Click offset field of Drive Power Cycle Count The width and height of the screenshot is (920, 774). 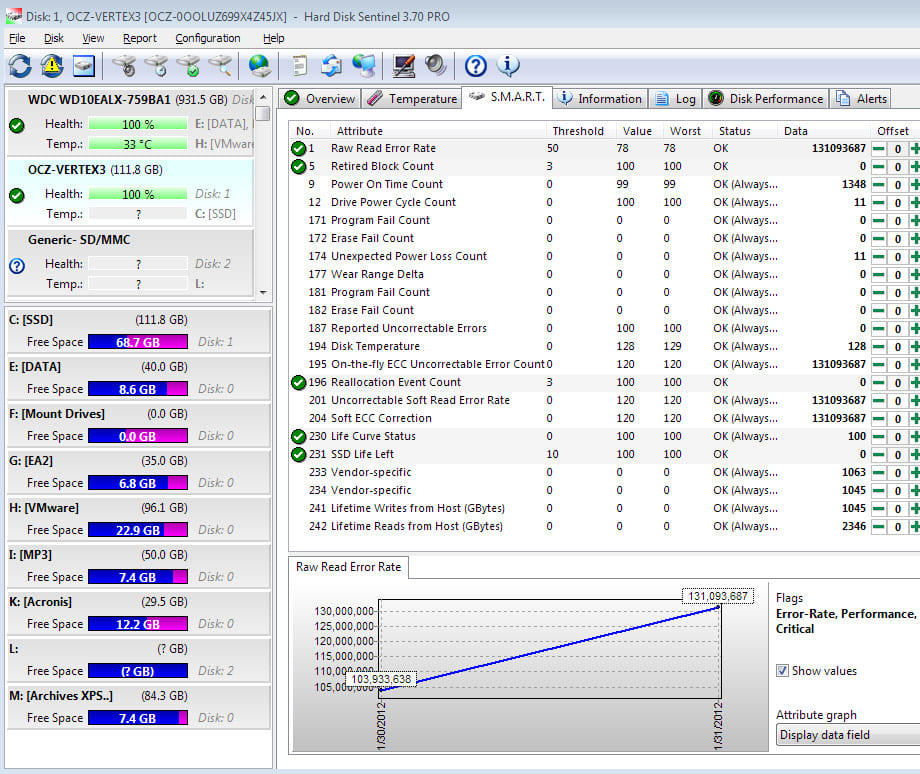click(x=898, y=203)
